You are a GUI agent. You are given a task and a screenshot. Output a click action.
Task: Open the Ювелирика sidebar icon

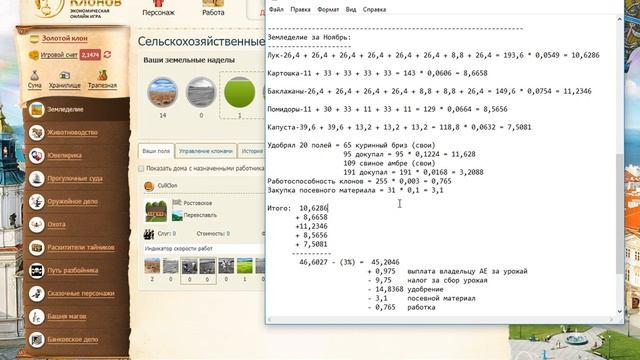(x=36, y=156)
